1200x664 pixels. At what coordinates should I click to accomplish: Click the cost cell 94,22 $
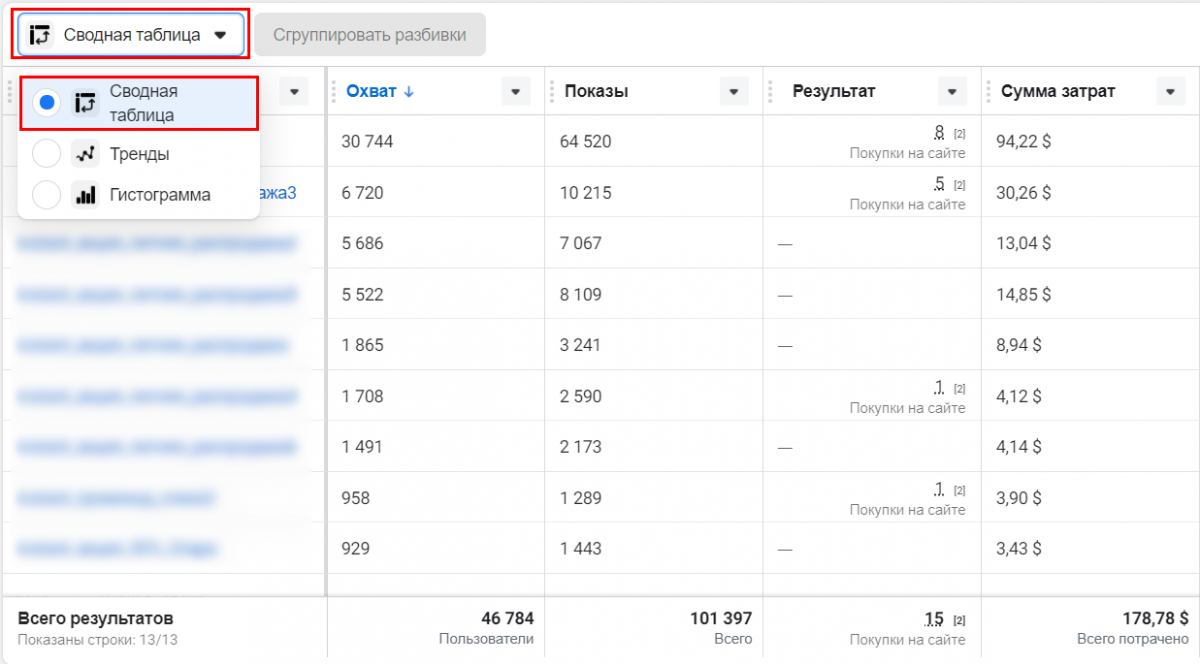[1024, 141]
